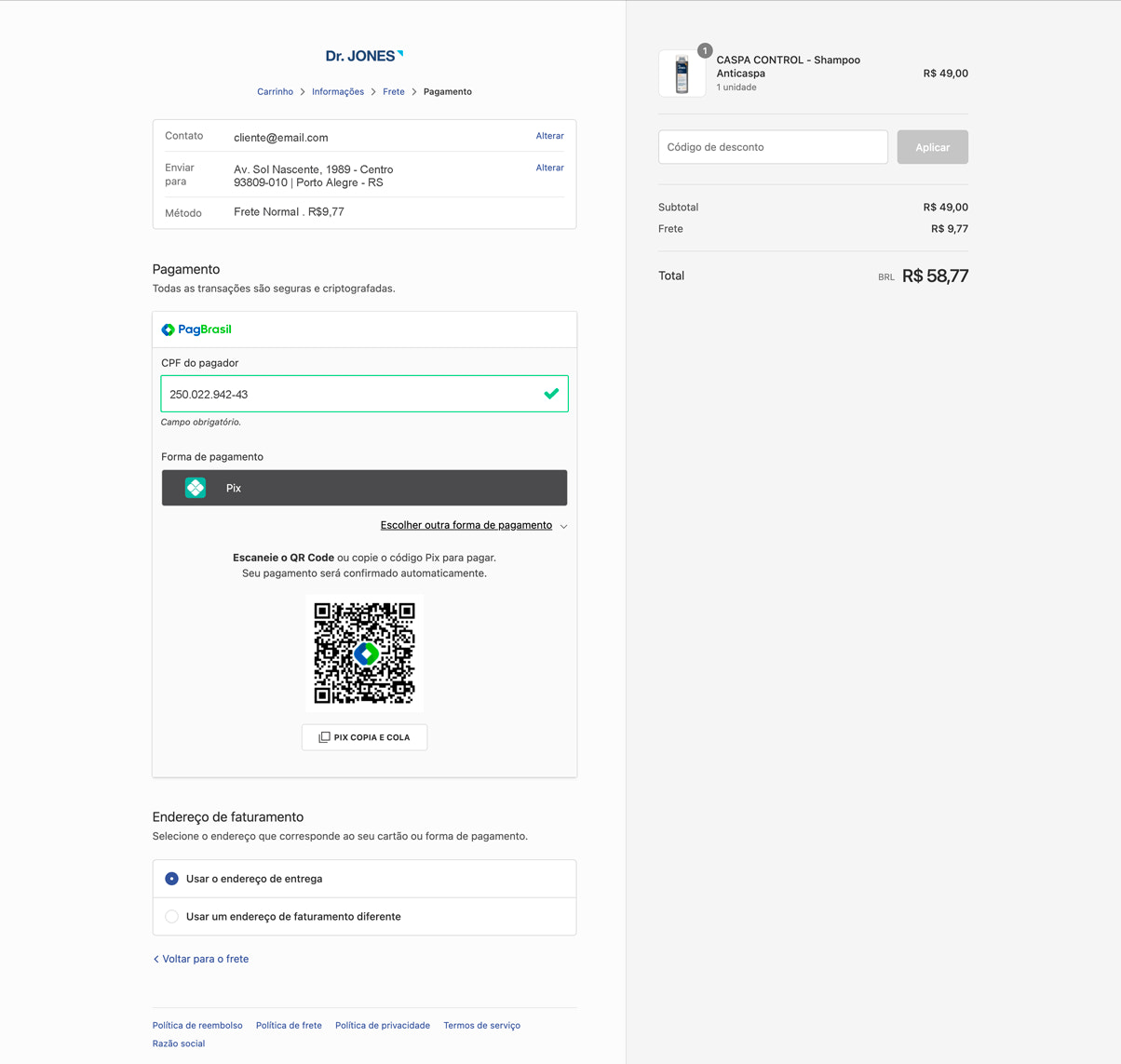Click the chevron beside payment method chooser
Viewport: 1121px width, 1064px height.
564,526
